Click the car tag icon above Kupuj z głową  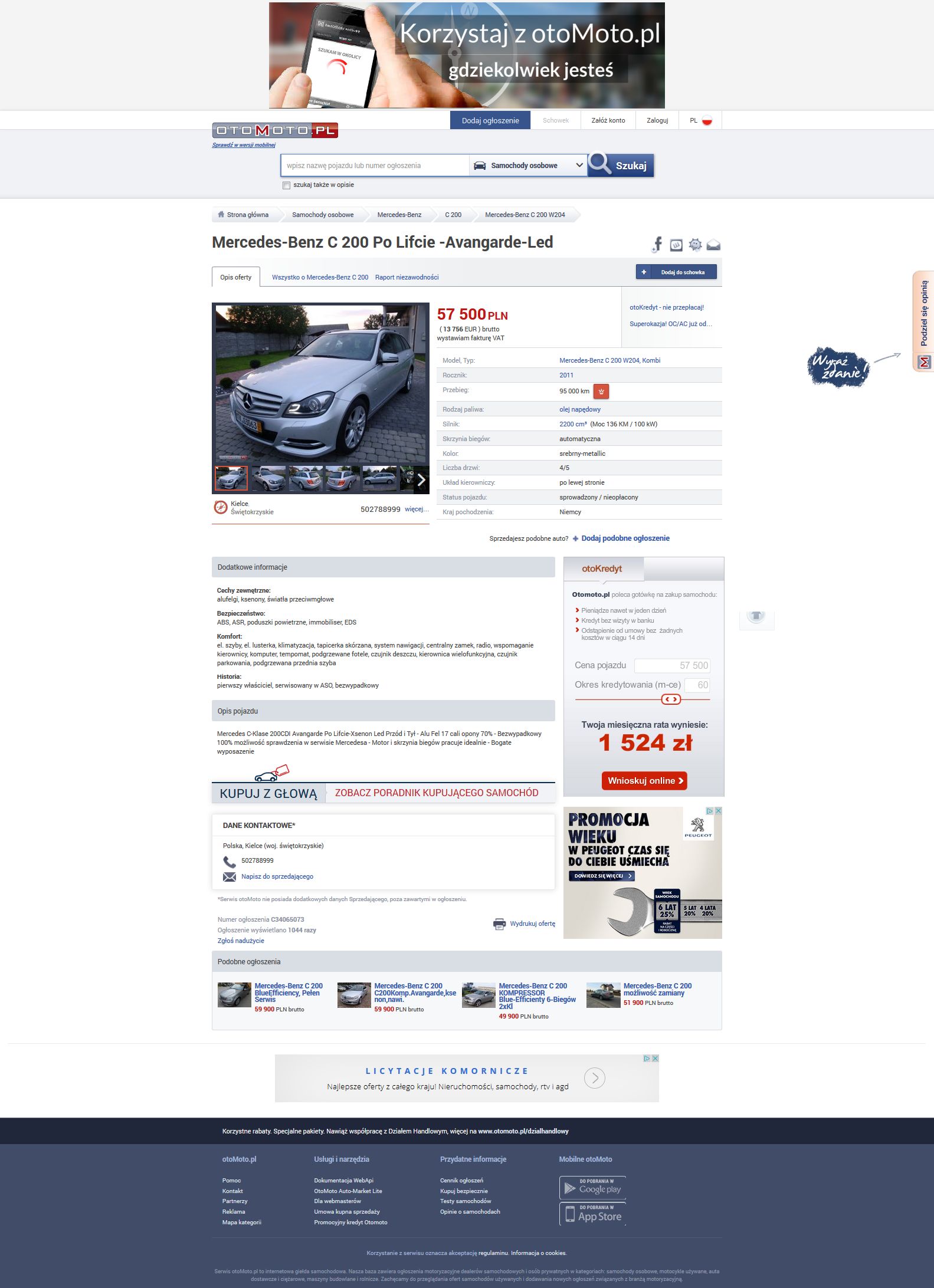[272, 773]
